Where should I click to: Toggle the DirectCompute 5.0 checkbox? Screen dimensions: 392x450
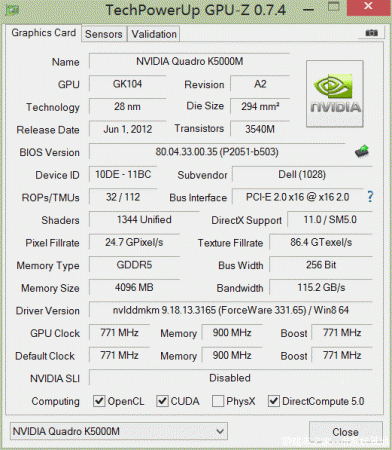point(273,401)
